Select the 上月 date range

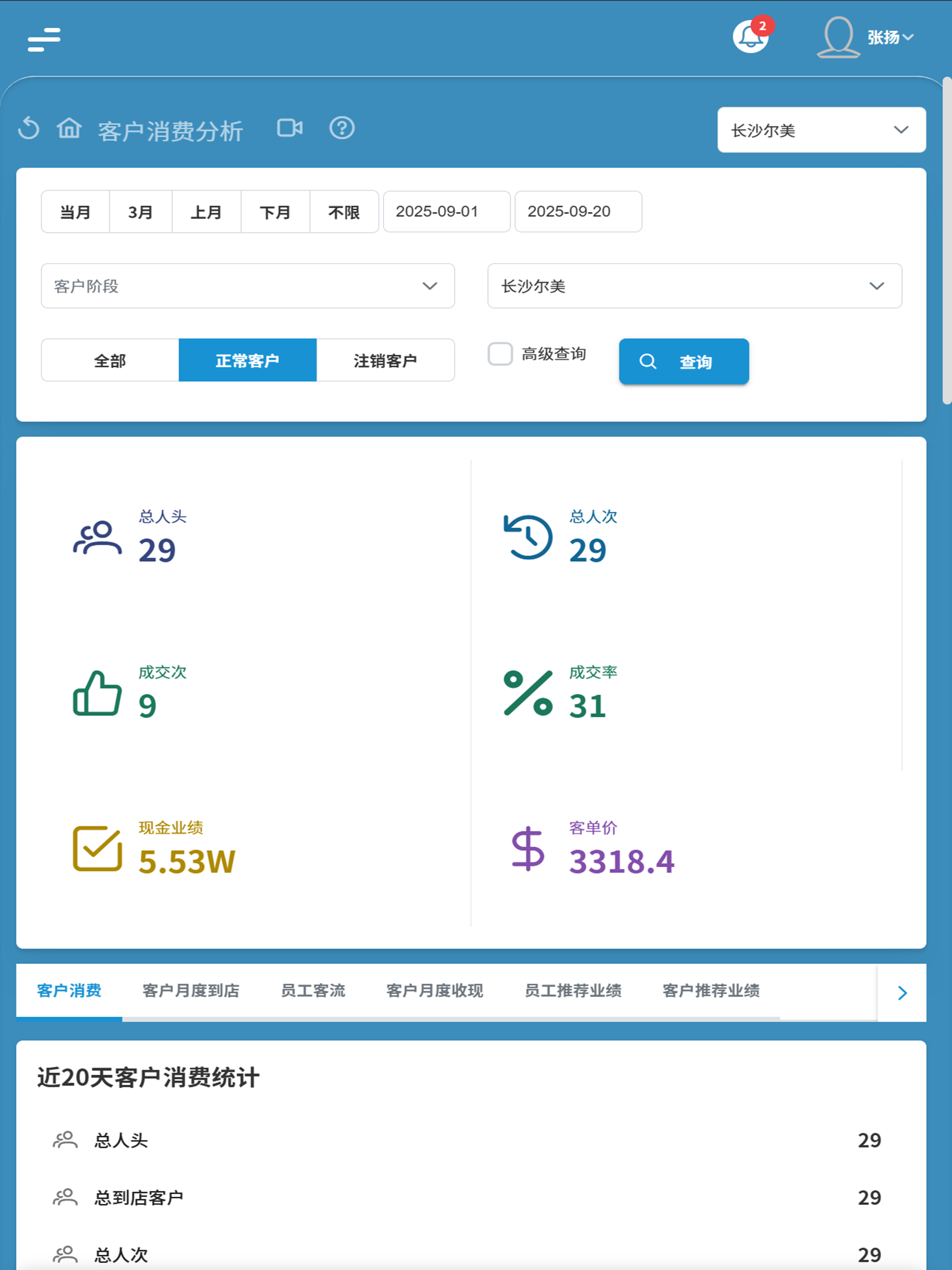[207, 212]
